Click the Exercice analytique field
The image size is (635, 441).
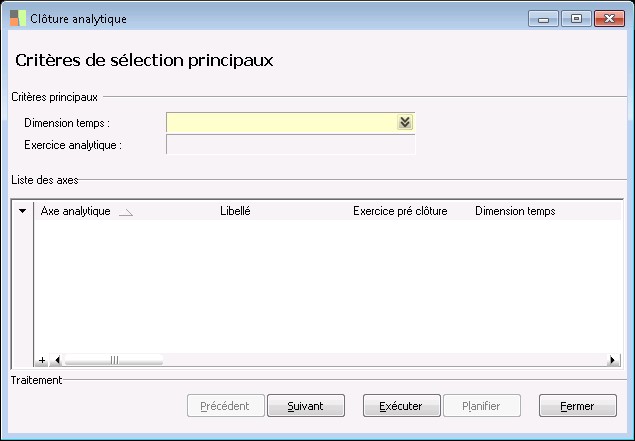point(290,146)
